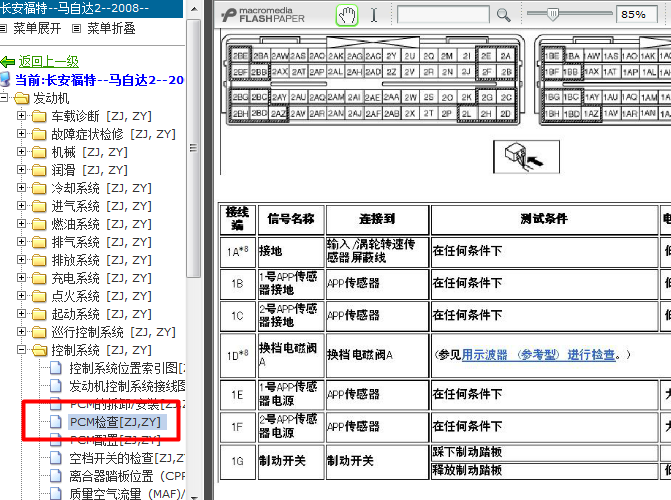Click the left panel scrollbar thumb
Viewport: 671px width, 500px height.
[194, 148]
